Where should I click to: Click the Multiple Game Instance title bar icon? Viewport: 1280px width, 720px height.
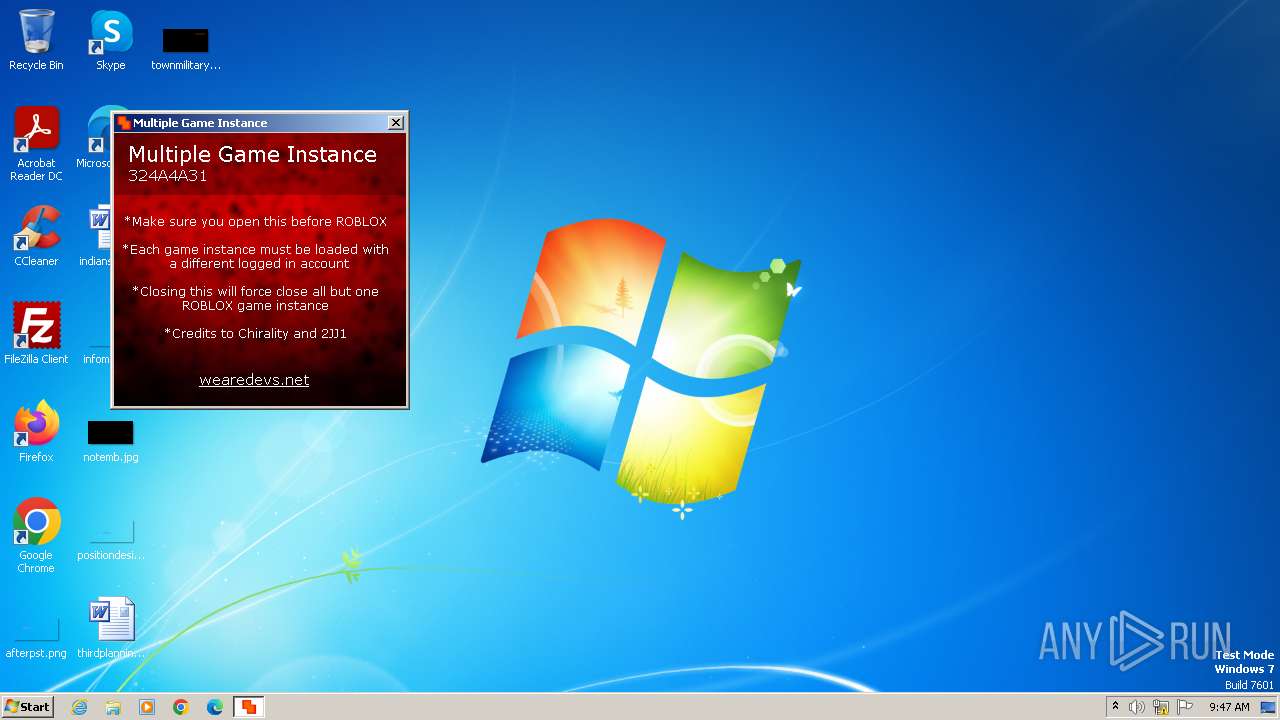pos(124,123)
